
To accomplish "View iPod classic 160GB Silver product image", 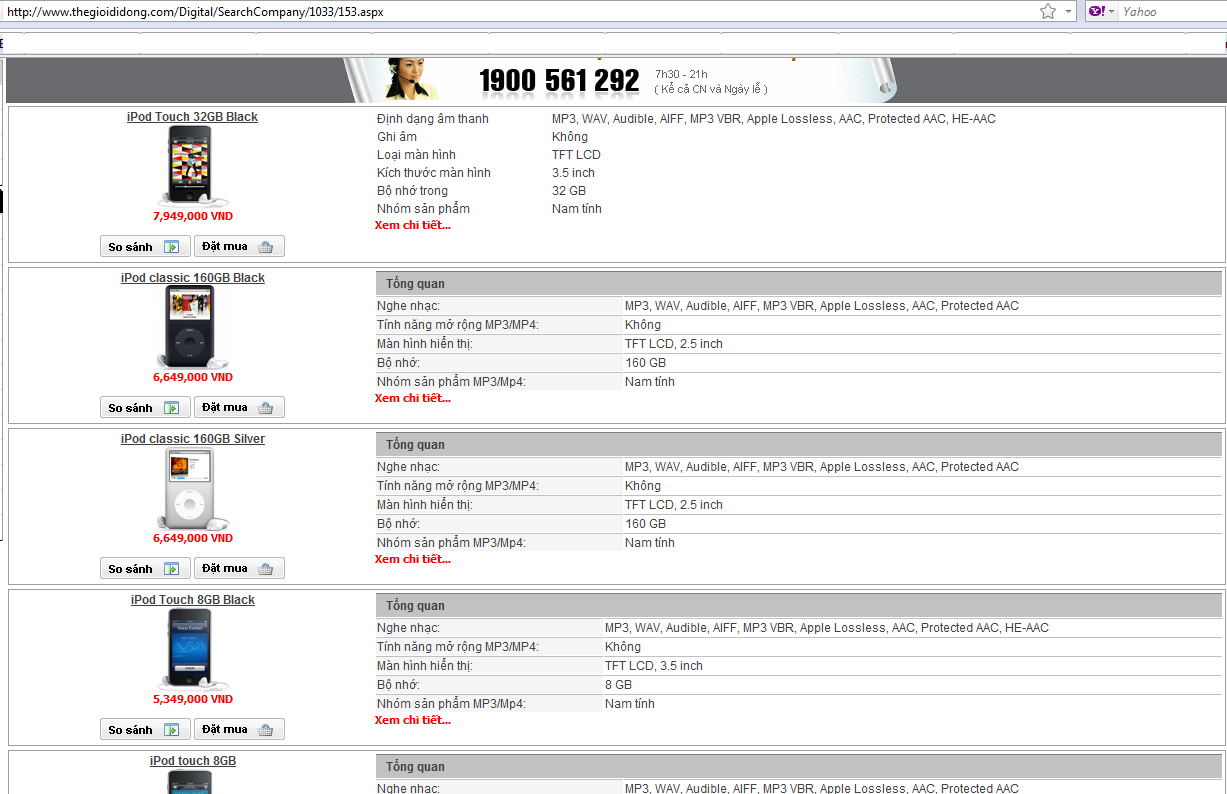I will click(x=192, y=488).
